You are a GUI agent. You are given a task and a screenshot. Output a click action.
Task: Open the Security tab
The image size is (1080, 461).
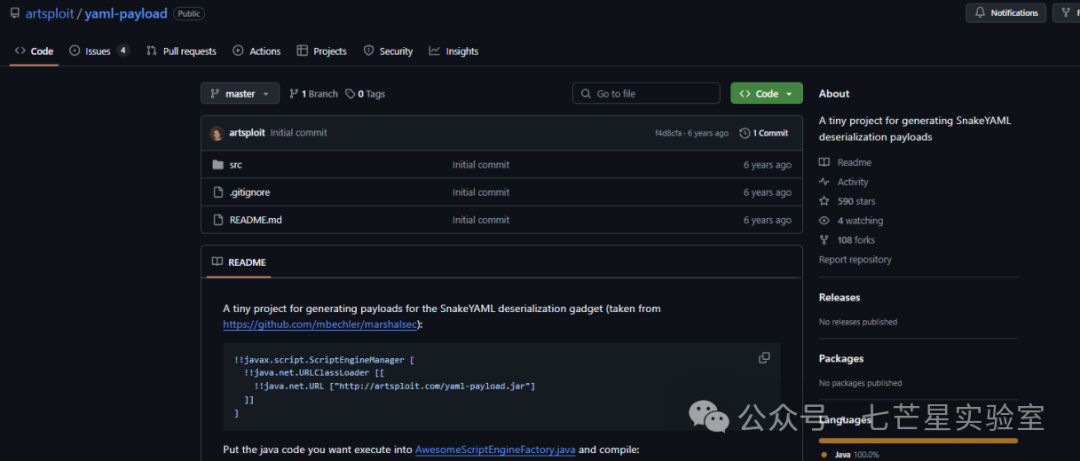pos(388,51)
